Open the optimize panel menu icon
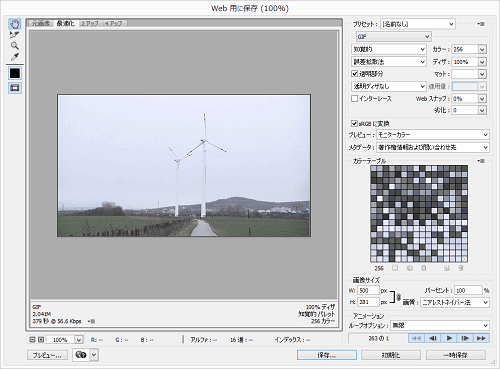The width and height of the screenshot is (500, 369). (481, 24)
